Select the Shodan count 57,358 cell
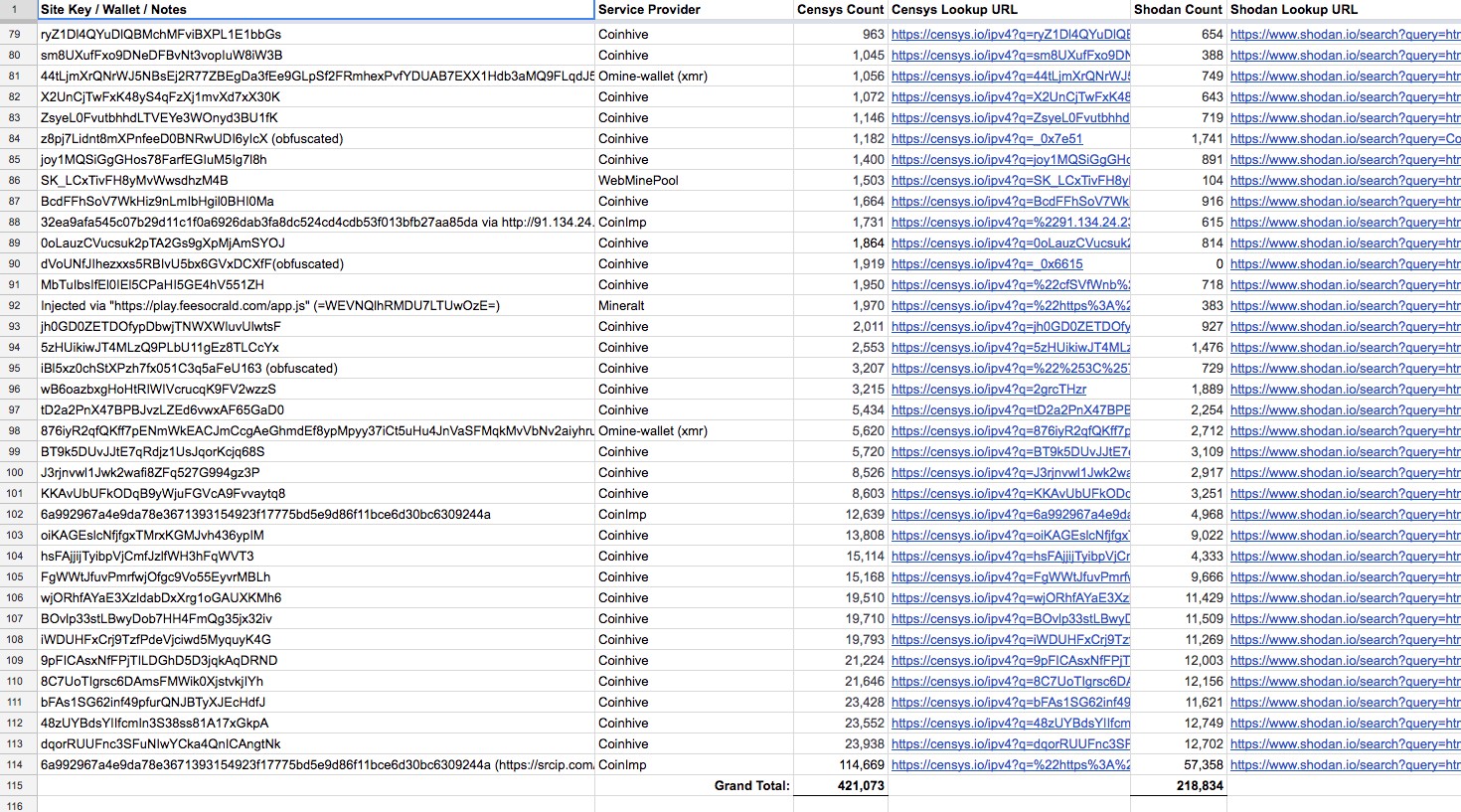Viewport: 1461px width, 812px height. coord(1178,764)
